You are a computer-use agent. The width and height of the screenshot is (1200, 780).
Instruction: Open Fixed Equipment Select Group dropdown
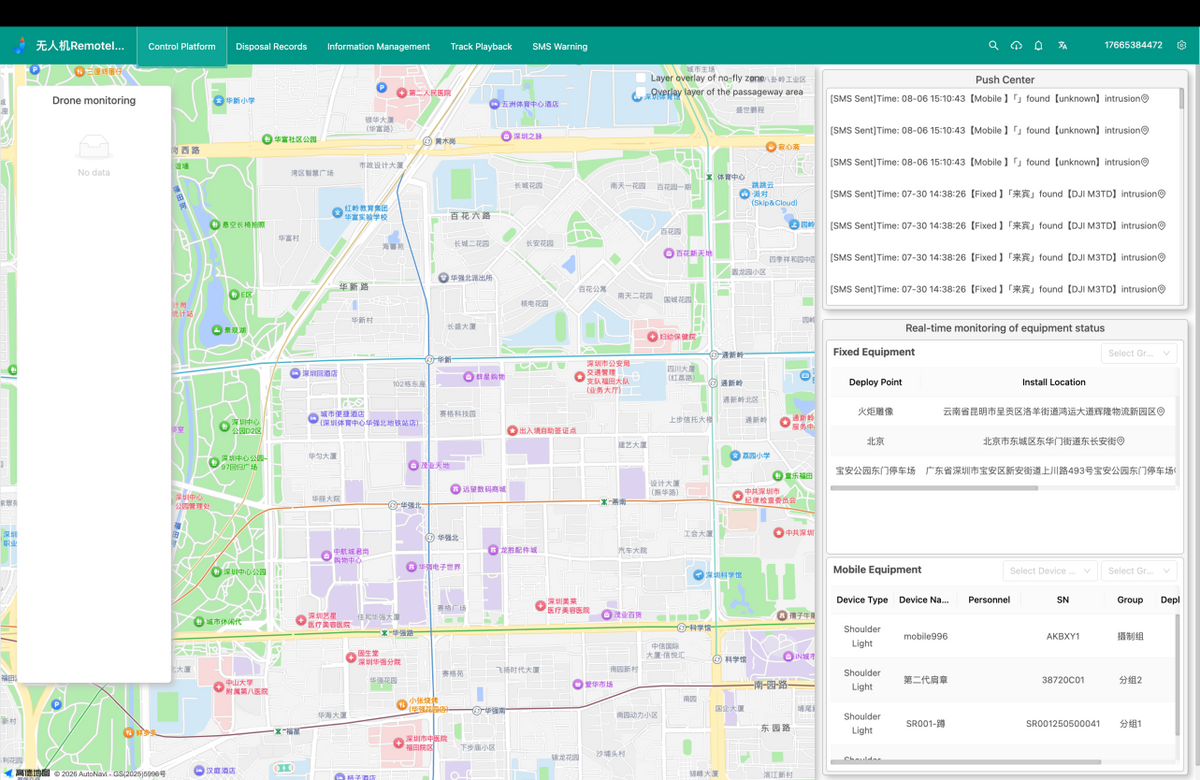pyautogui.click(x=1139, y=353)
